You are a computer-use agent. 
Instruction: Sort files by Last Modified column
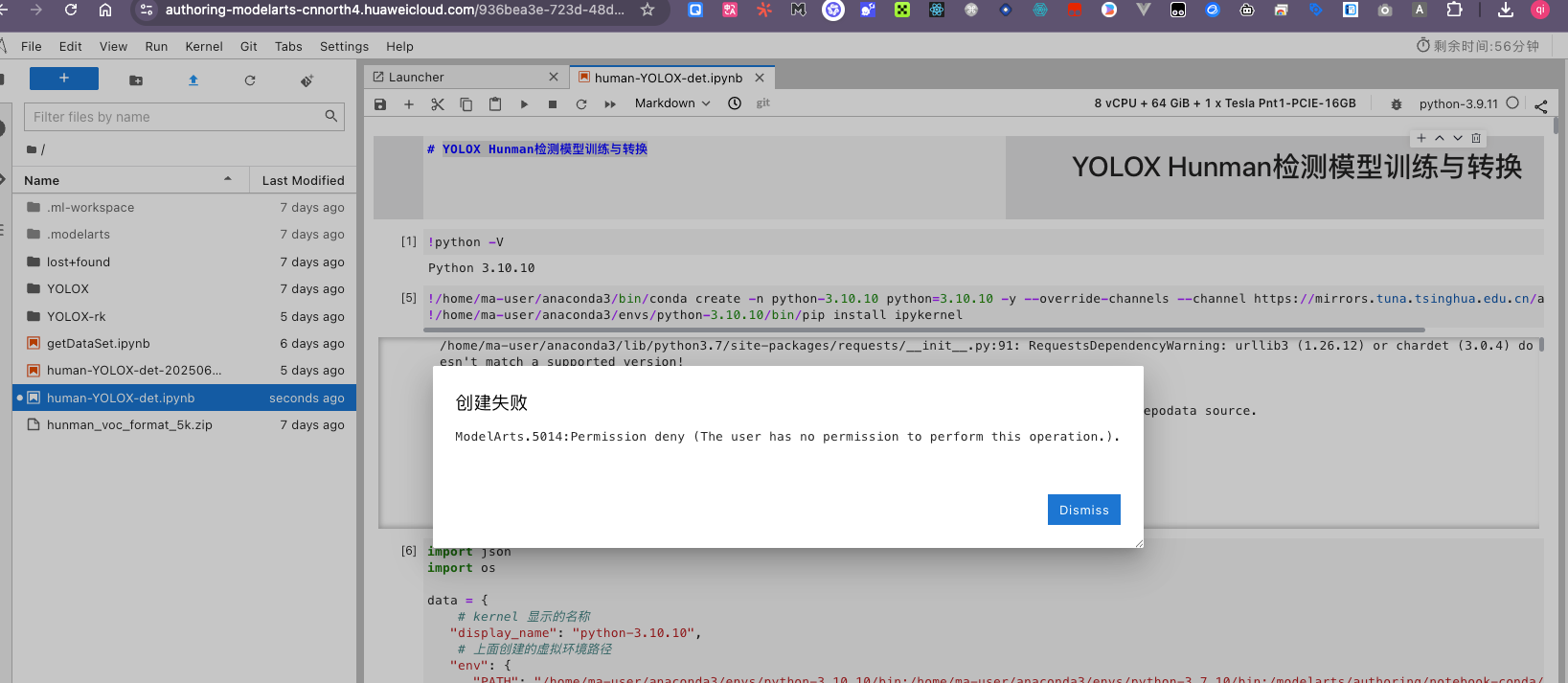coord(303,180)
